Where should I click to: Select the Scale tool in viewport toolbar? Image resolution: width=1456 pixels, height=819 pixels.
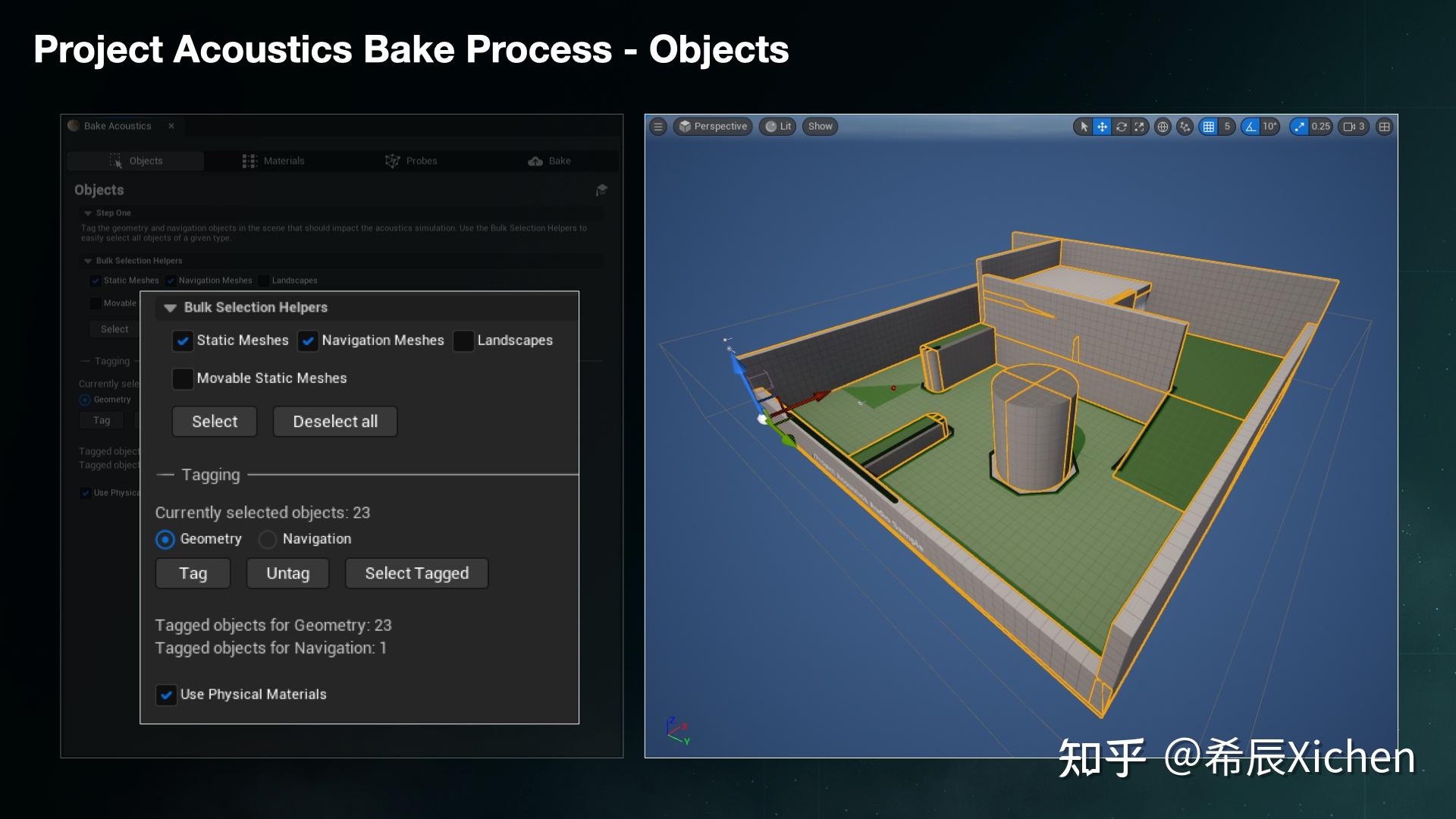1141,127
